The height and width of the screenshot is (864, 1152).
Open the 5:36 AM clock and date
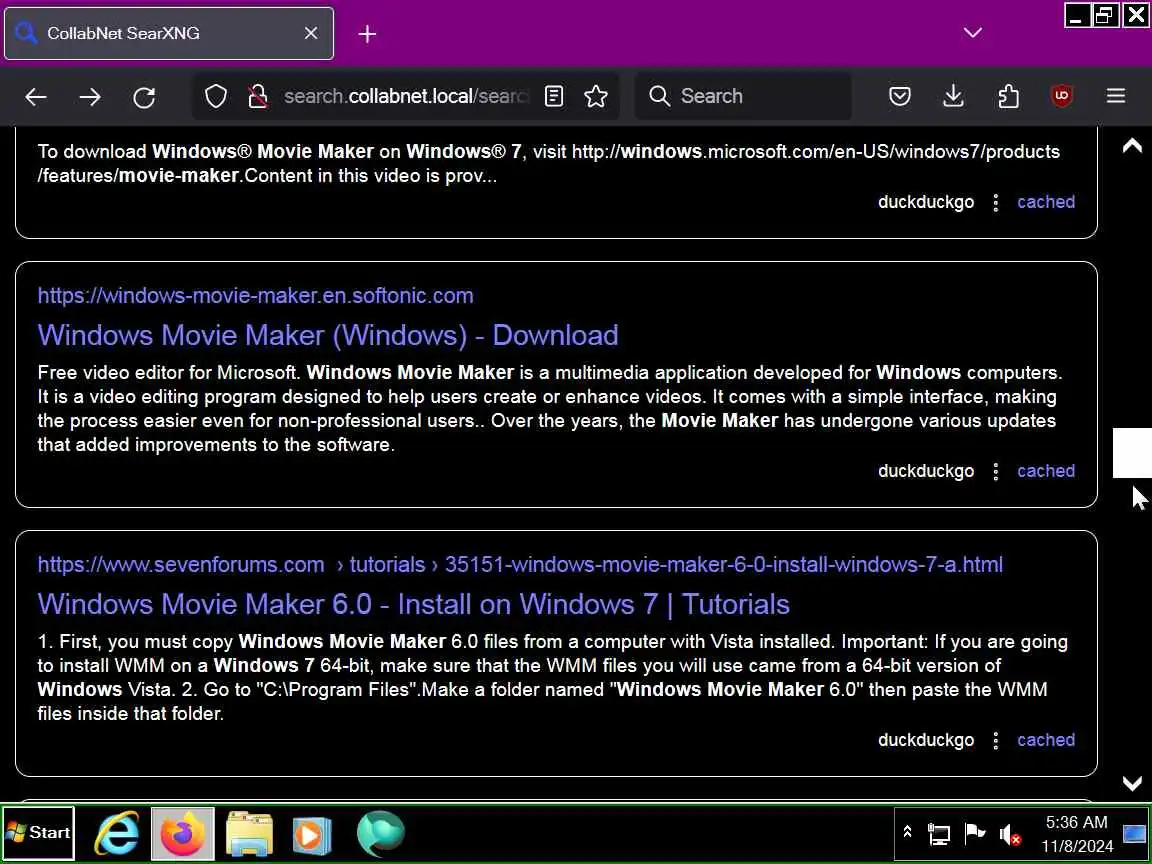click(1076, 834)
